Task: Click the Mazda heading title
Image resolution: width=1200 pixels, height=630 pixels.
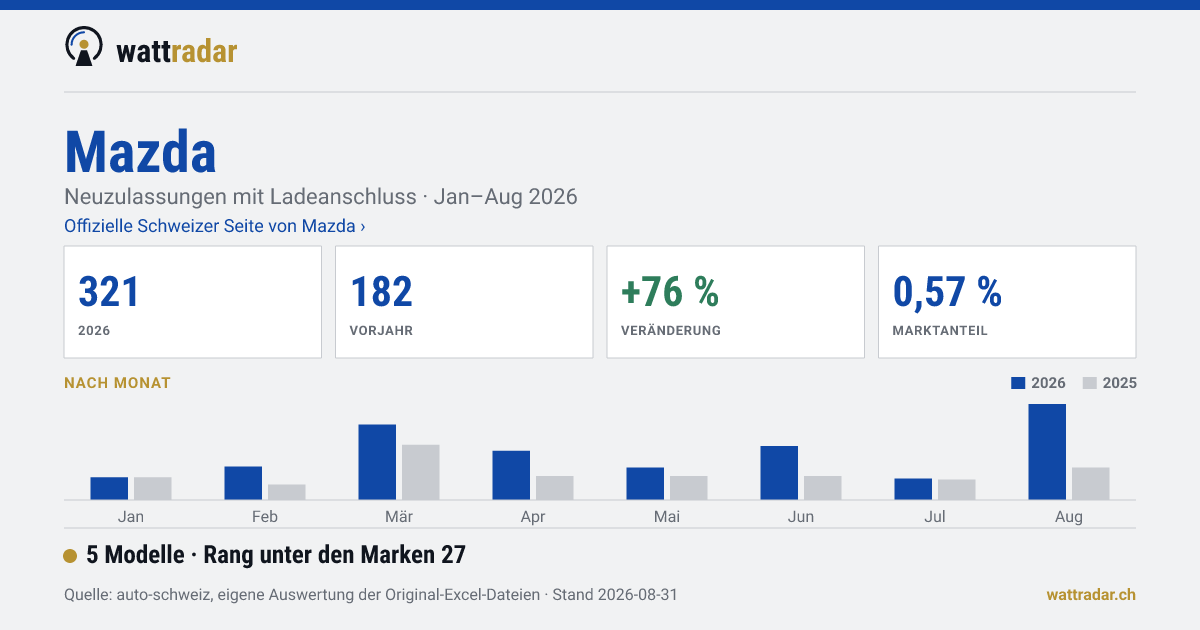Action: click(140, 152)
